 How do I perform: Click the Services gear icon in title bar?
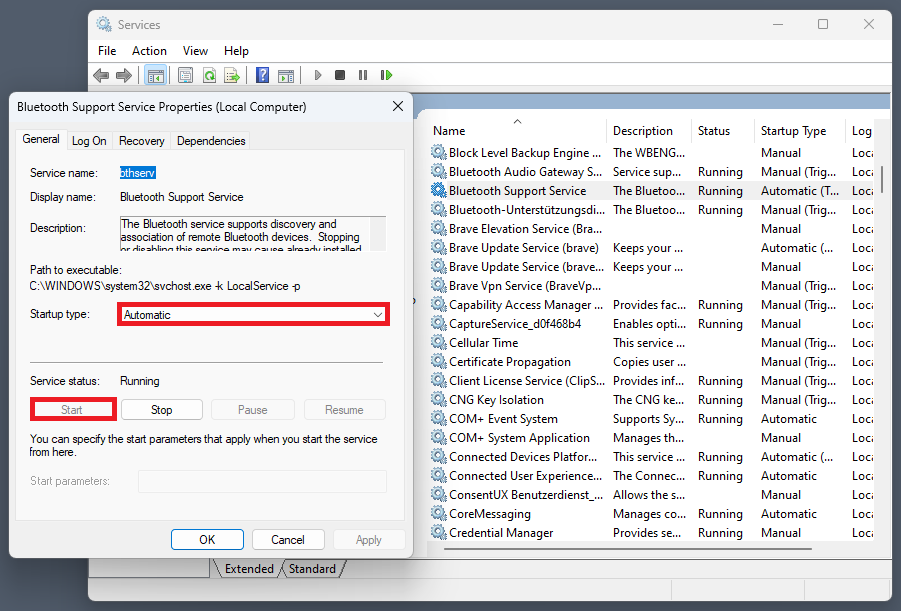tap(104, 24)
